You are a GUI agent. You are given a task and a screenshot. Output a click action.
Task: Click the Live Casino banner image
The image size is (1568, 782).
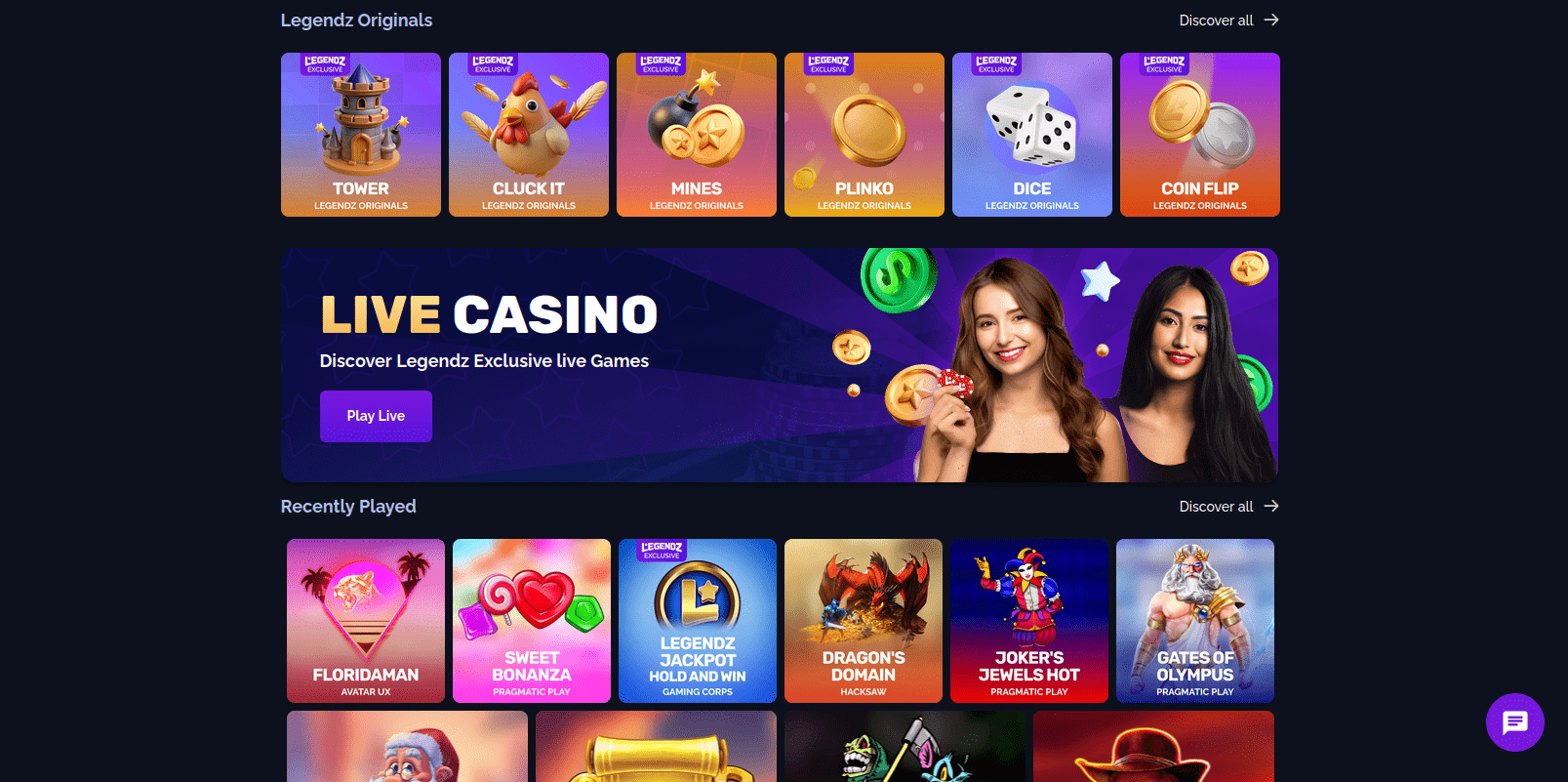tap(780, 365)
